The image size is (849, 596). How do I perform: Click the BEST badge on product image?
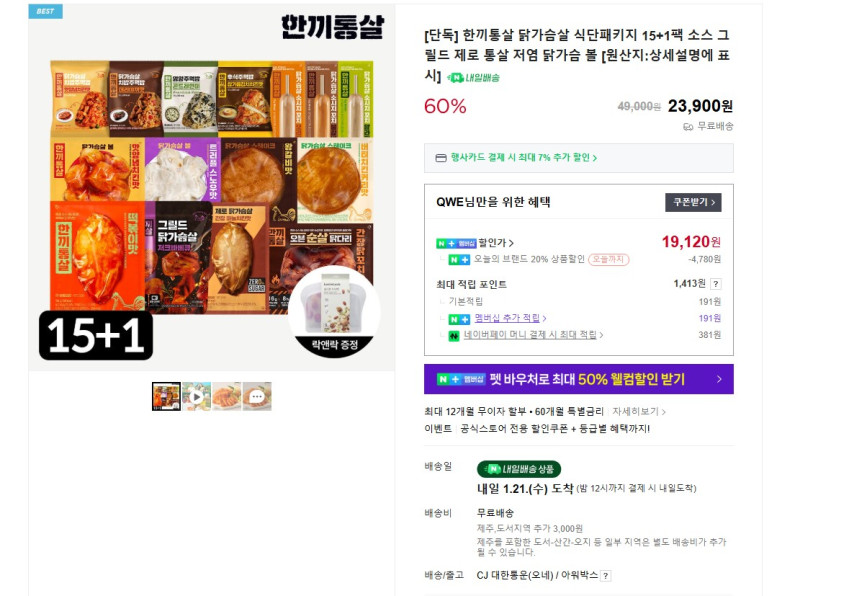tap(45, 11)
